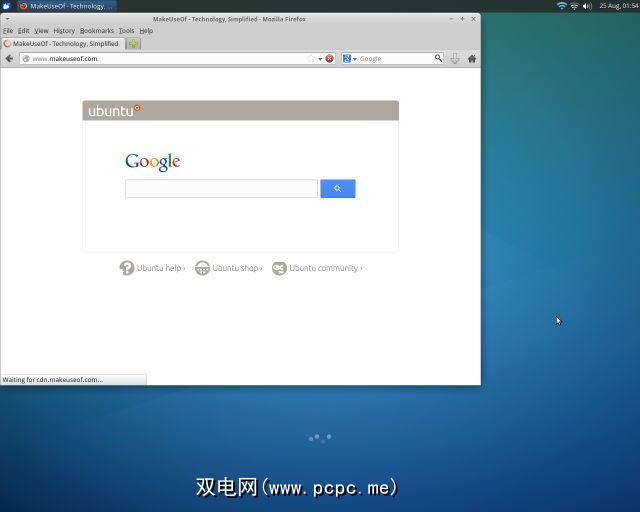Click the bookmark star in the URL bar
The height and width of the screenshot is (512, 640).
tap(311, 59)
